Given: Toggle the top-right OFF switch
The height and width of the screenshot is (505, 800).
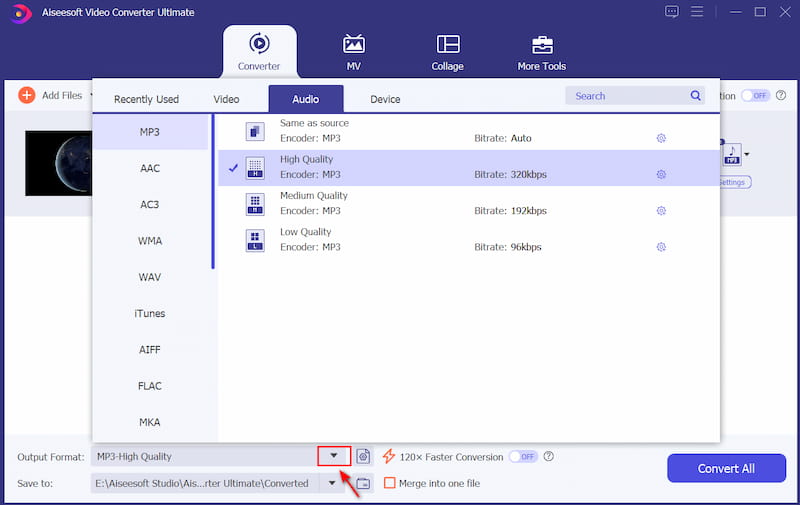Looking at the screenshot, I should (x=755, y=96).
